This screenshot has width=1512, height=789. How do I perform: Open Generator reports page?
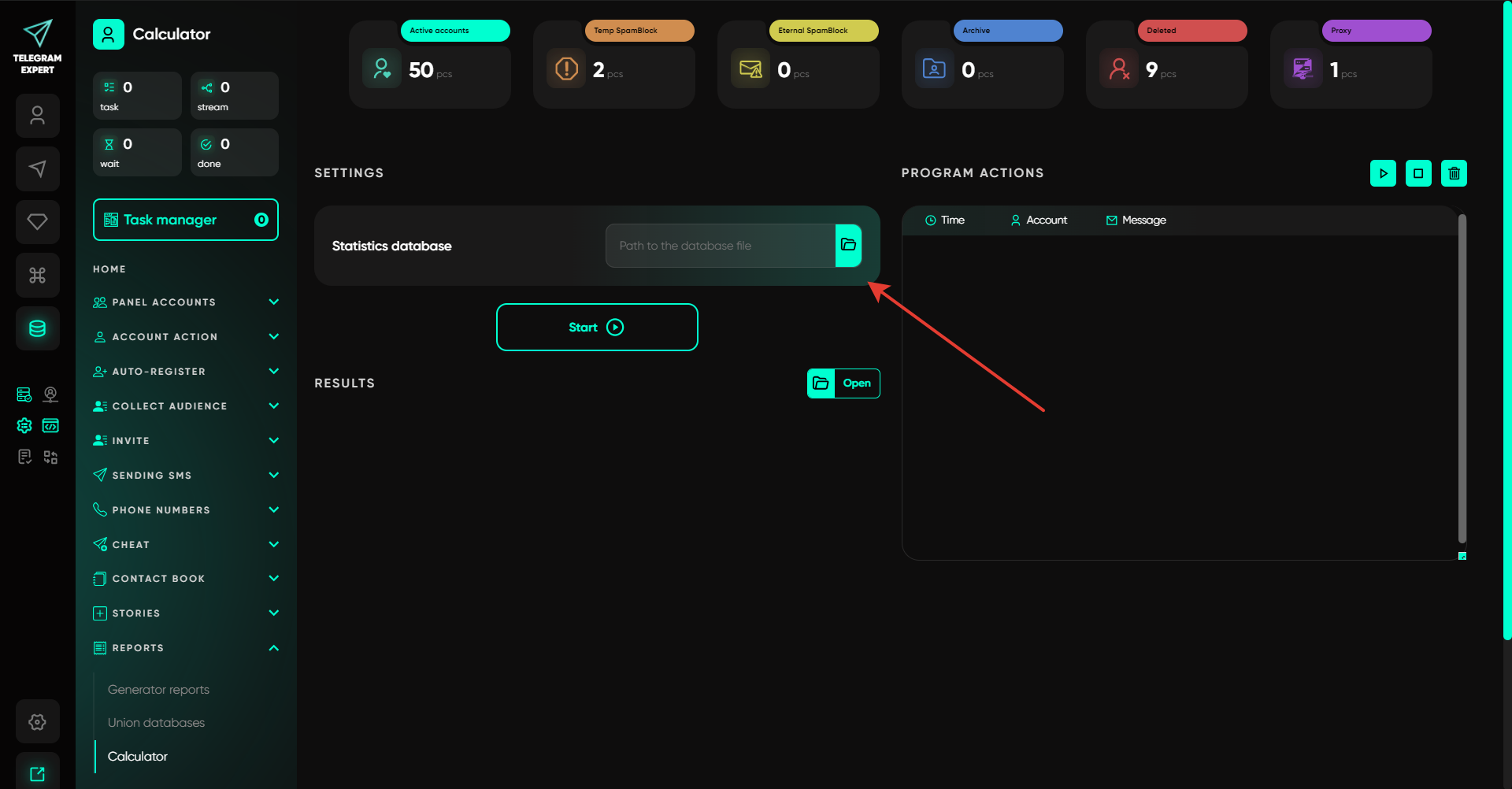tap(158, 690)
